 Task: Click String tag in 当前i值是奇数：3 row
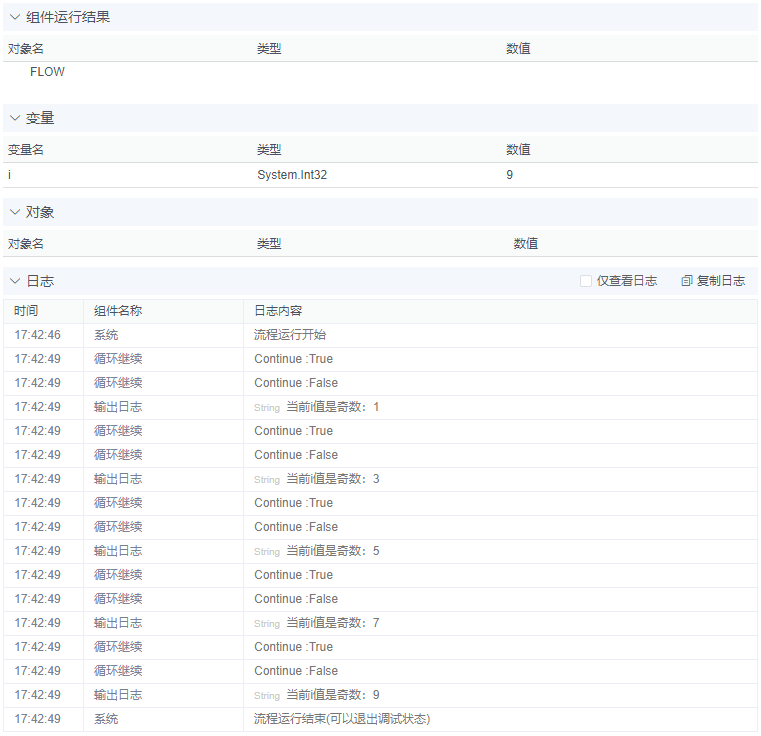tap(267, 480)
